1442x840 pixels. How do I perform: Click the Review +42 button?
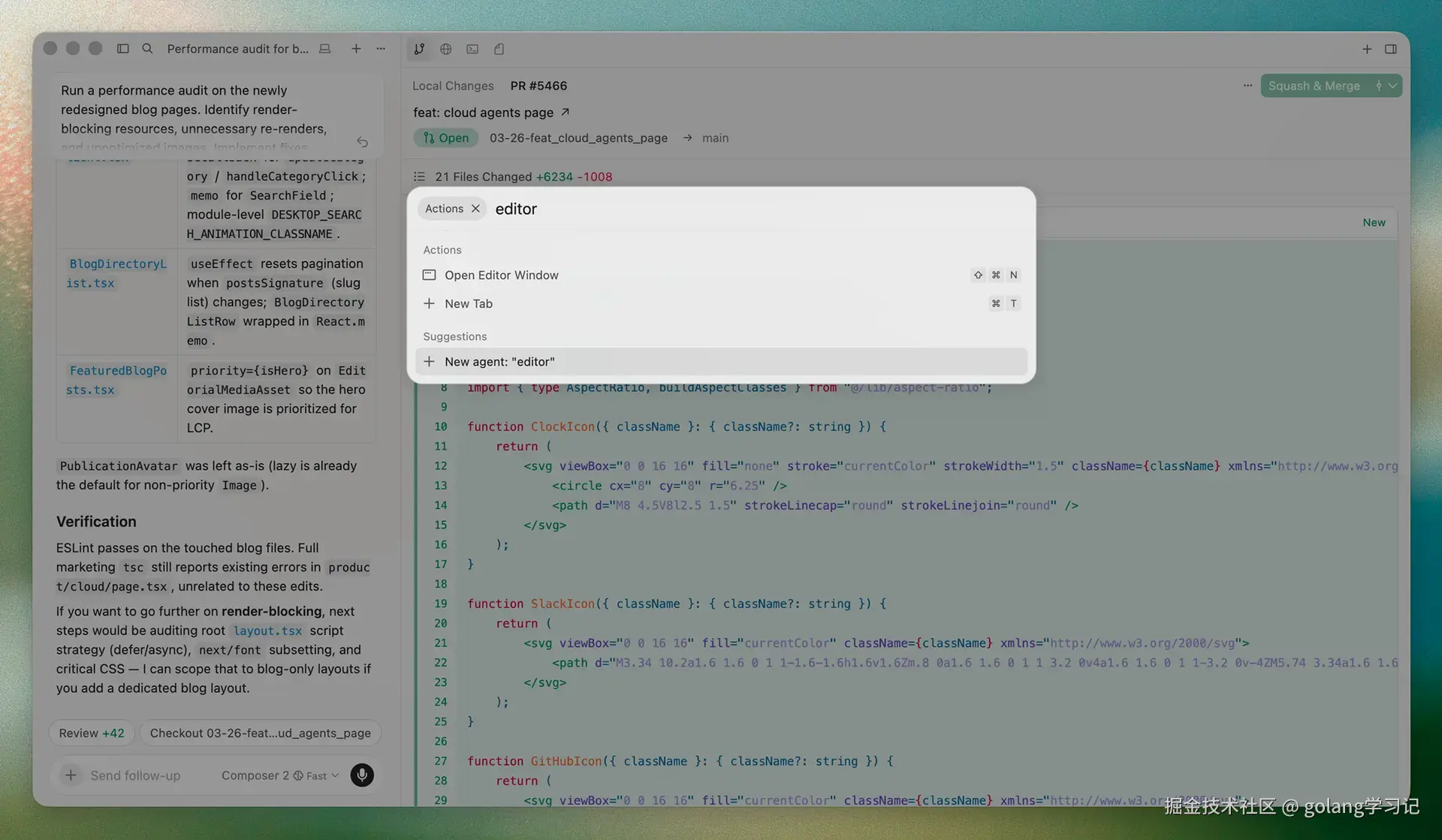pos(92,733)
